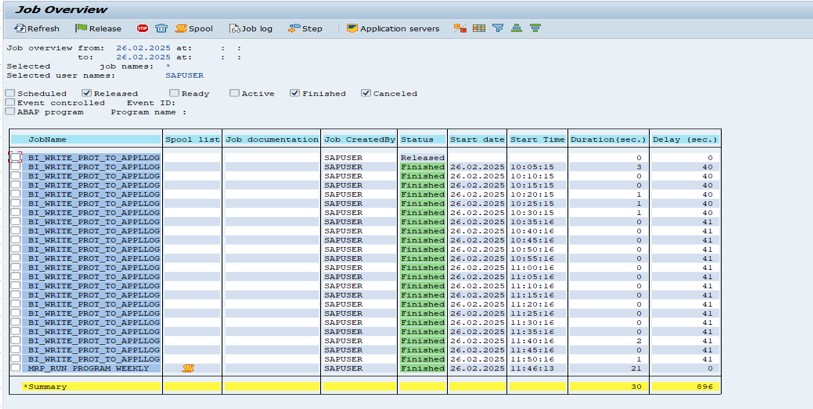Click the table grid layout icon
This screenshot has width=813, height=409.
[x=479, y=29]
